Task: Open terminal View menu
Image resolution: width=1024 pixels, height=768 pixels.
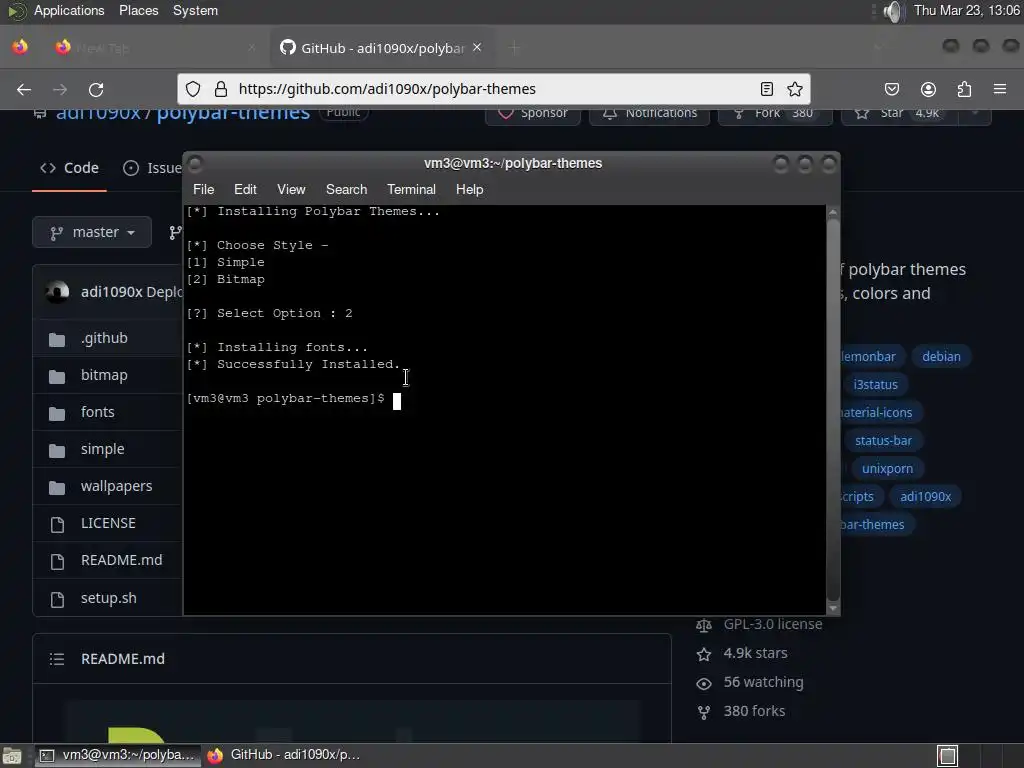Action: click(291, 189)
